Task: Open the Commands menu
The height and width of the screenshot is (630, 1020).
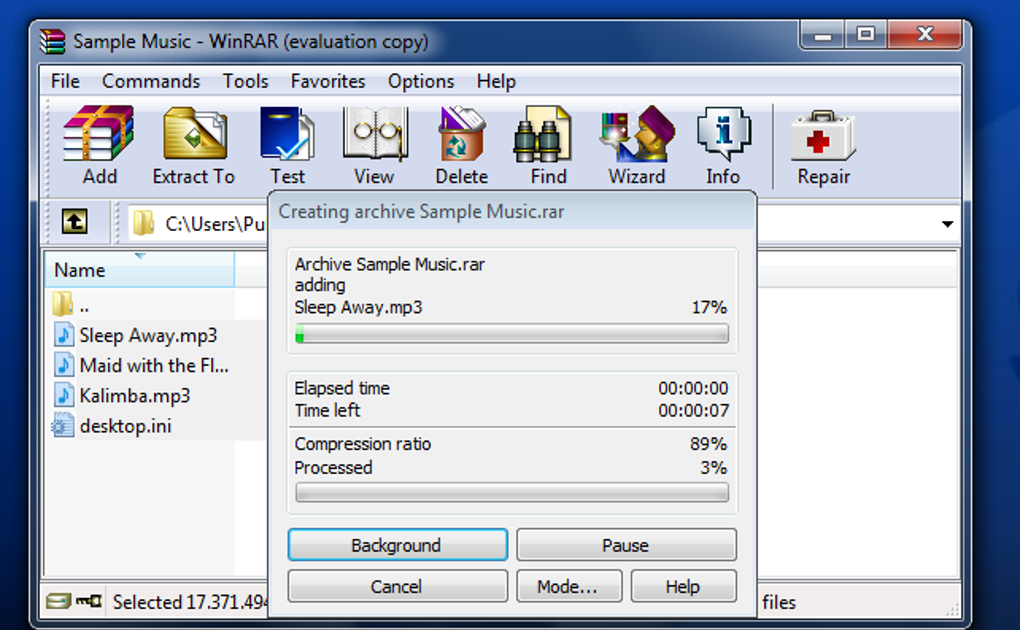Action: pyautogui.click(x=151, y=81)
